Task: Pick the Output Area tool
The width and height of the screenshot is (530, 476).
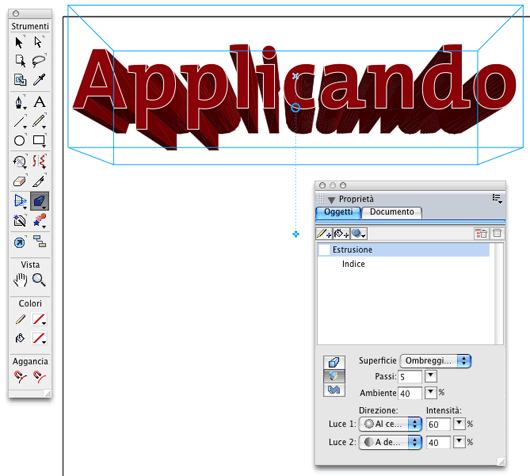Action: point(20,80)
